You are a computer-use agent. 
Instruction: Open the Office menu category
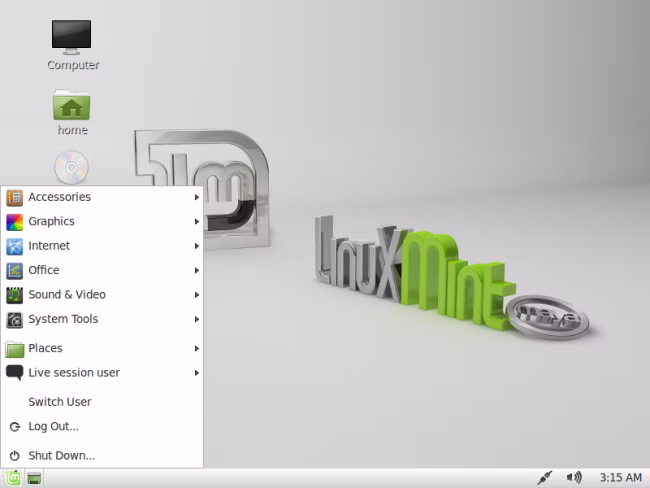coord(102,270)
